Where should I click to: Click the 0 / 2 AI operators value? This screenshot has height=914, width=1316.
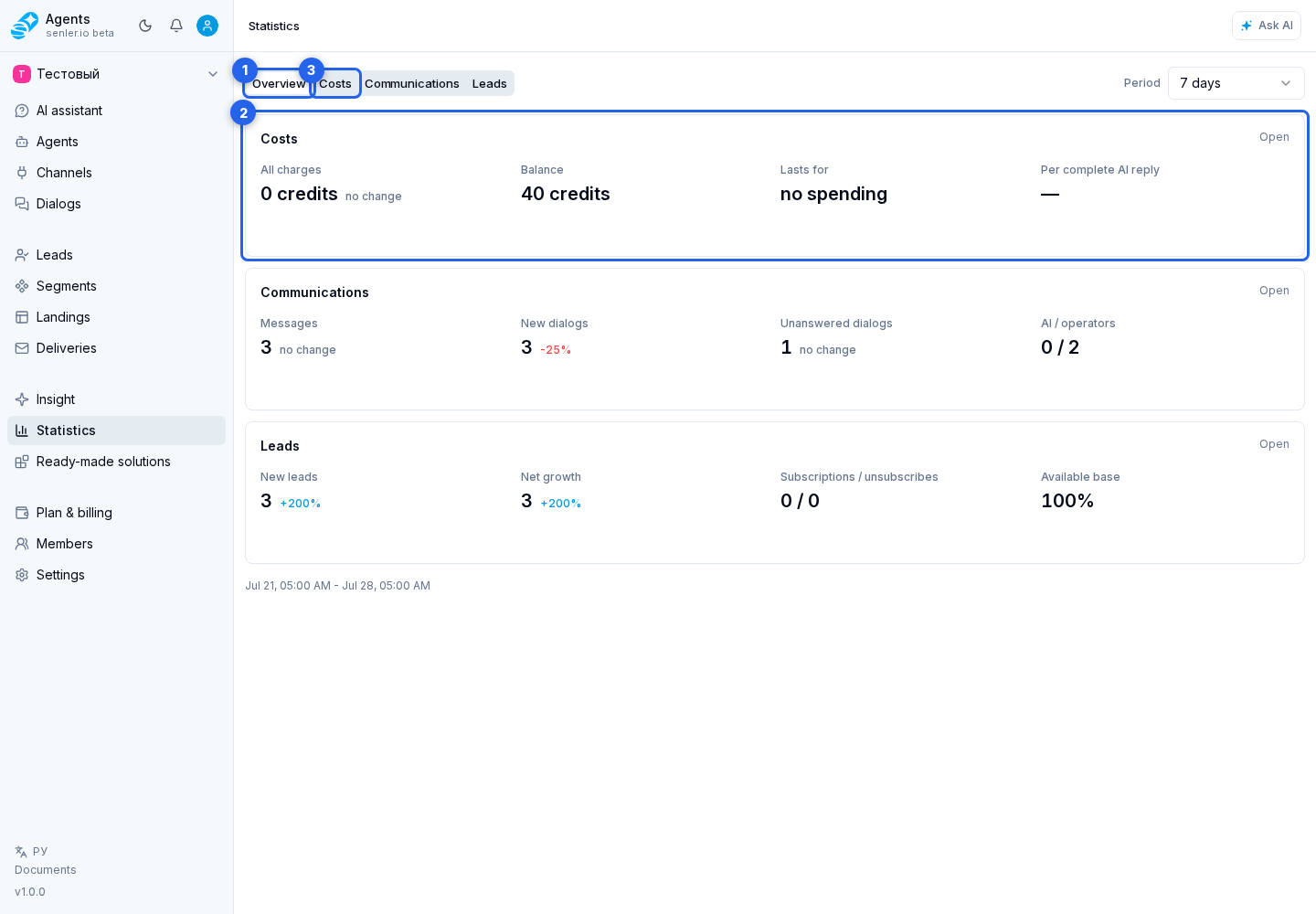pos(1060,347)
